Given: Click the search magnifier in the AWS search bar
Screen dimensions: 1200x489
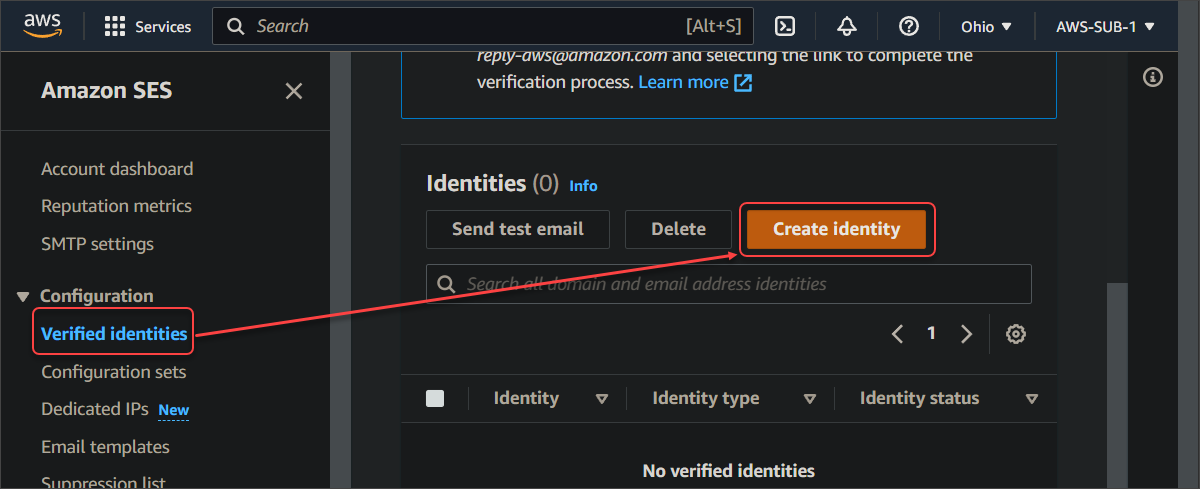Looking at the screenshot, I should (x=236, y=26).
